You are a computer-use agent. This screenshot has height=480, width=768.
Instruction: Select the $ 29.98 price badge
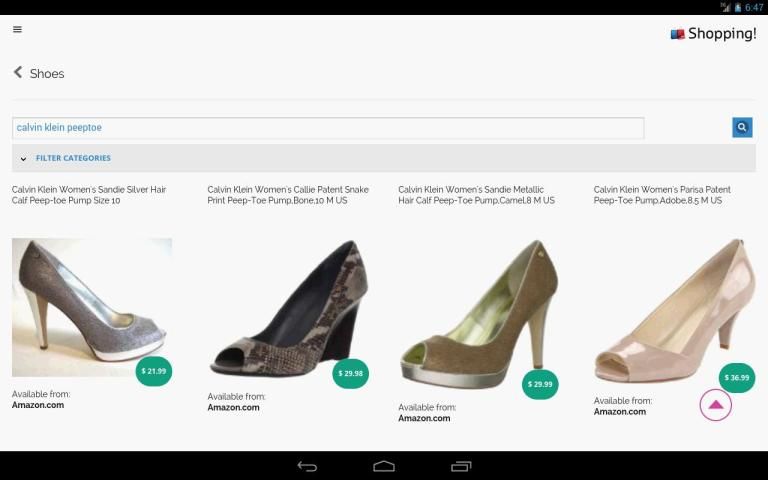click(x=350, y=374)
